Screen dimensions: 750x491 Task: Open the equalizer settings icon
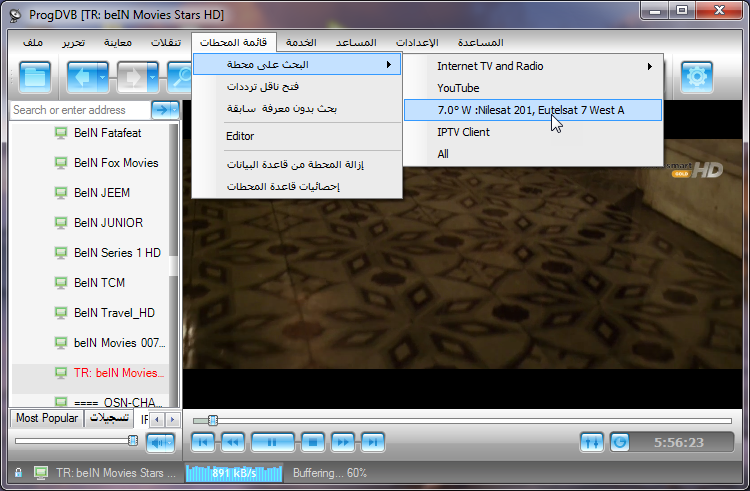pos(592,441)
